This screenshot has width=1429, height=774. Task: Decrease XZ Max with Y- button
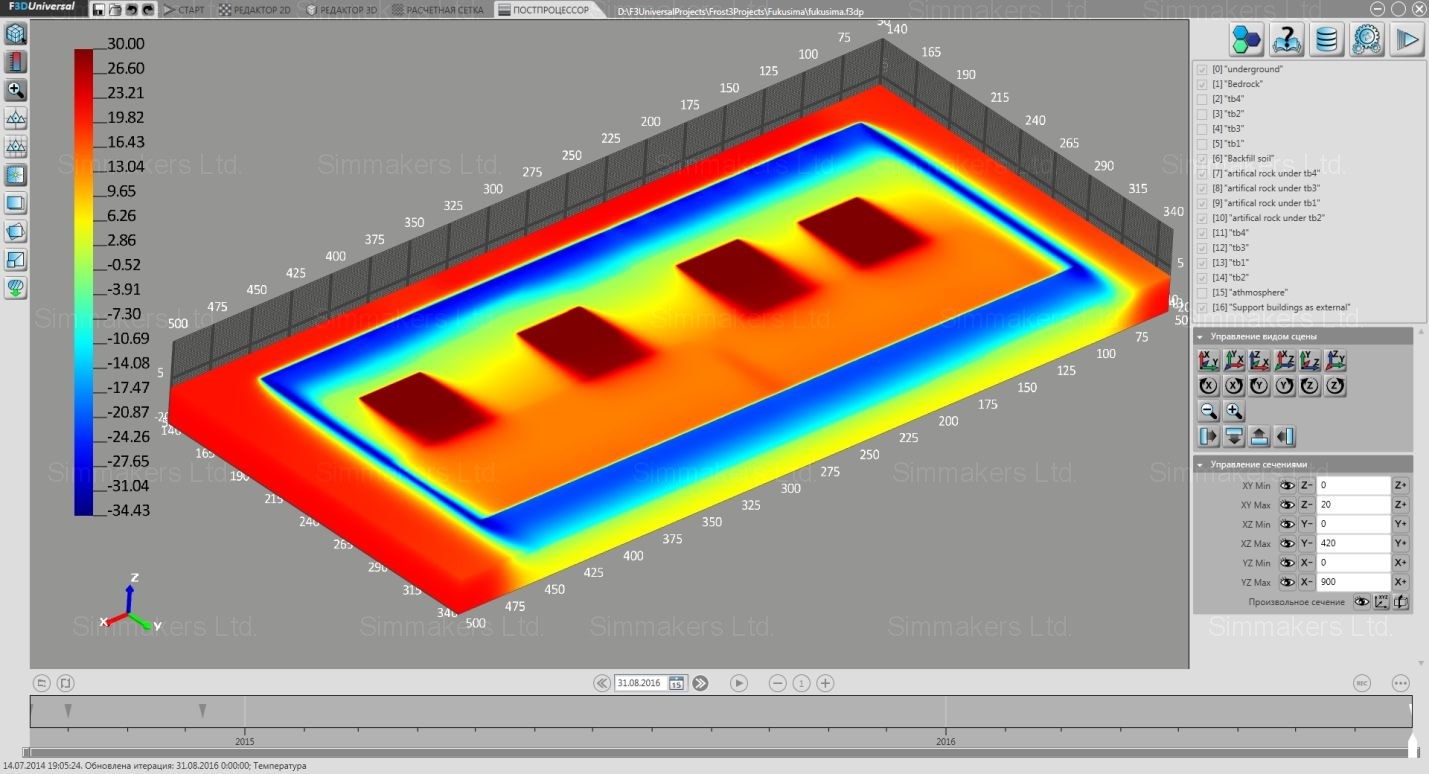tap(1307, 543)
